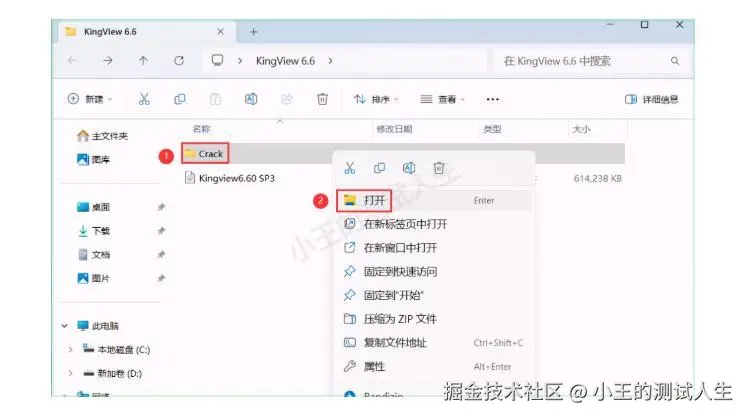Click KingView 6.6 in the address path
Screen dimensions: 746x416
pyautogui.click(x=285, y=61)
